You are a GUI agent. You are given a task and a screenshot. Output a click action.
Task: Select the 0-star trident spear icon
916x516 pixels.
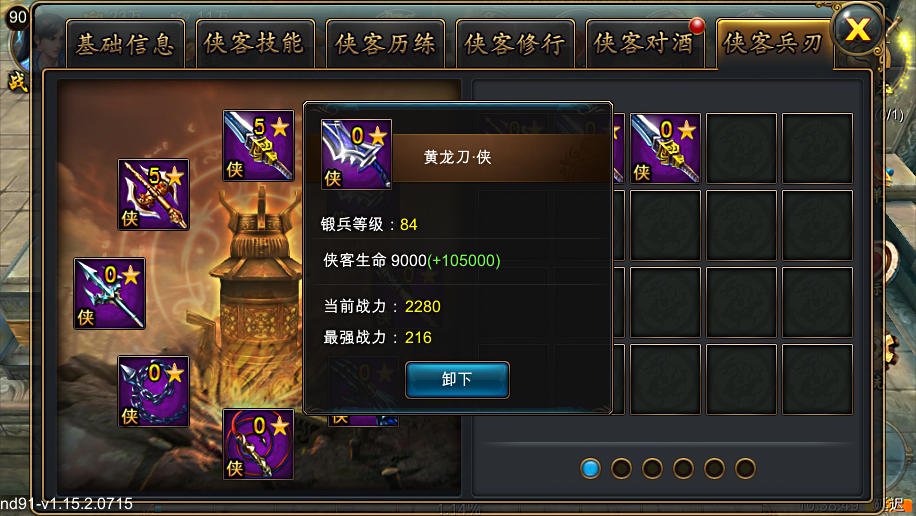[109, 293]
